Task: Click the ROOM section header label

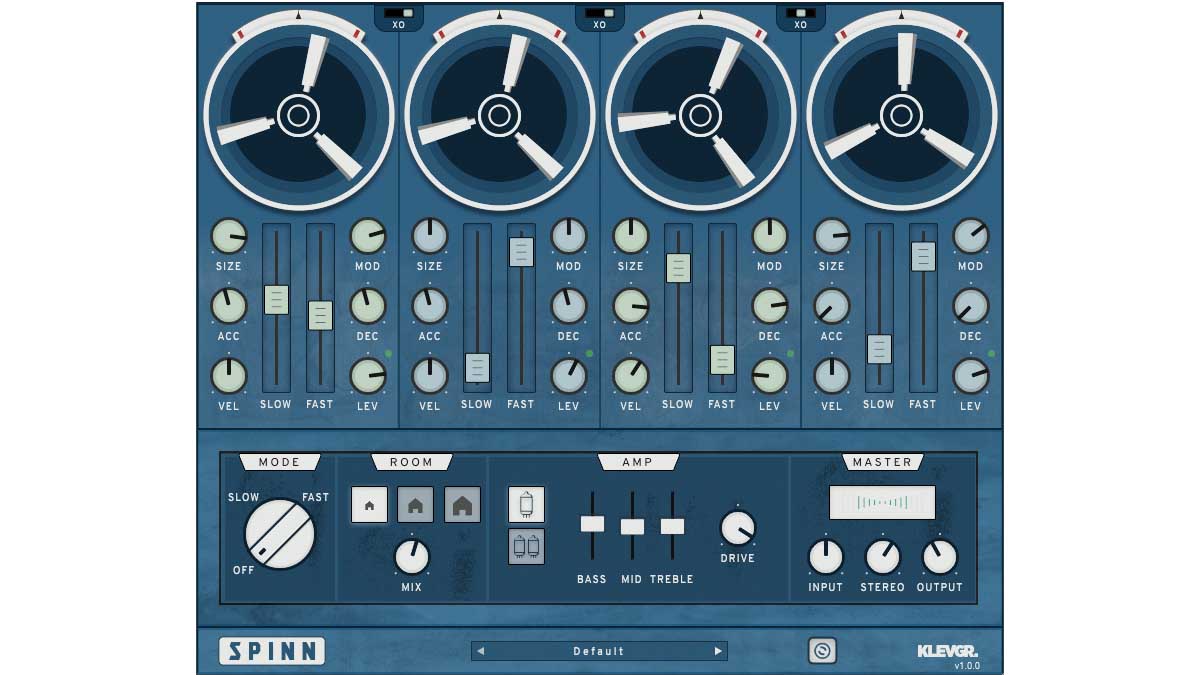Action: pyautogui.click(x=412, y=462)
